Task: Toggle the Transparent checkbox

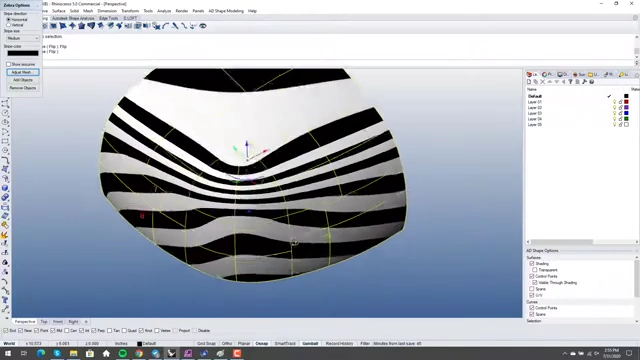Action: (x=535, y=270)
